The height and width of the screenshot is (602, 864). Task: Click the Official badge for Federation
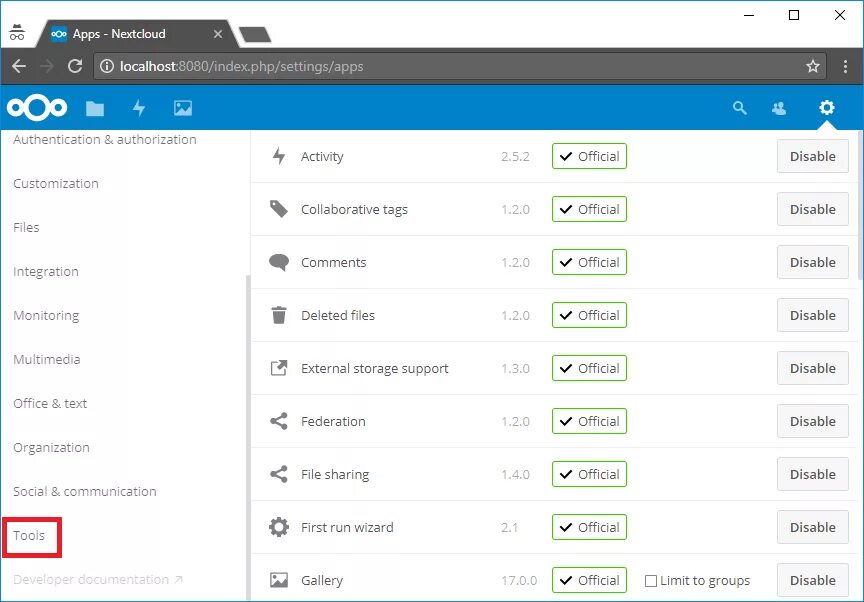(589, 421)
